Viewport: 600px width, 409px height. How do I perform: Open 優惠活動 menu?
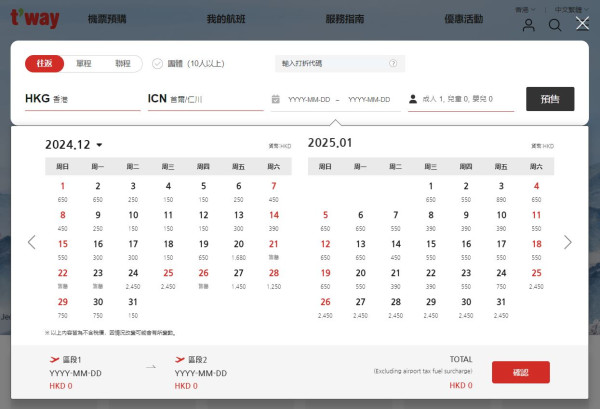[463, 19]
